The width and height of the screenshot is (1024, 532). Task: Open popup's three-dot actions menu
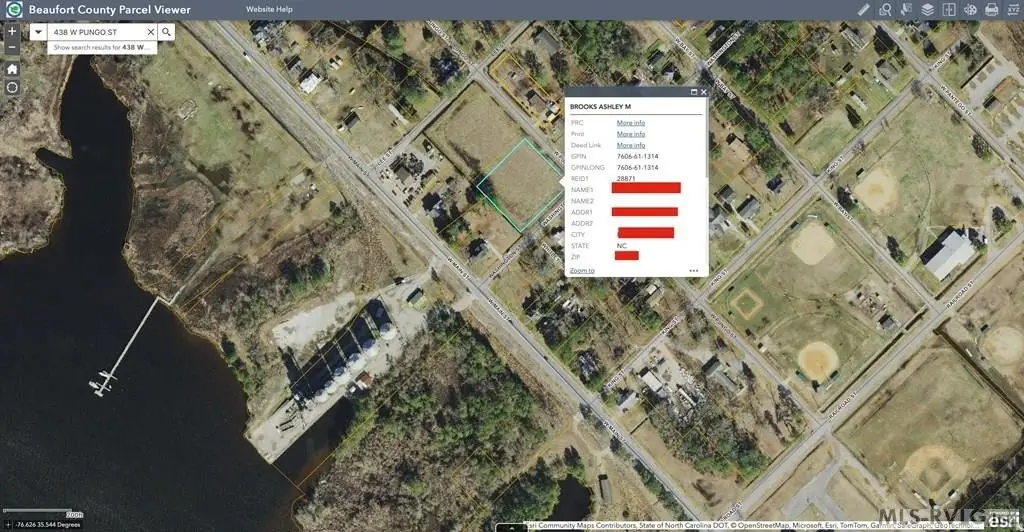[693, 270]
